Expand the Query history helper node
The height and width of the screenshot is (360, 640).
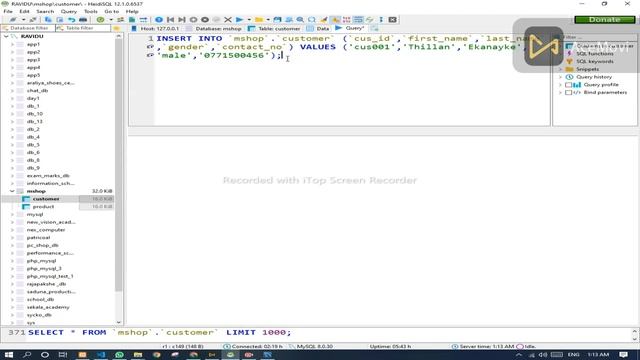pos(560,77)
